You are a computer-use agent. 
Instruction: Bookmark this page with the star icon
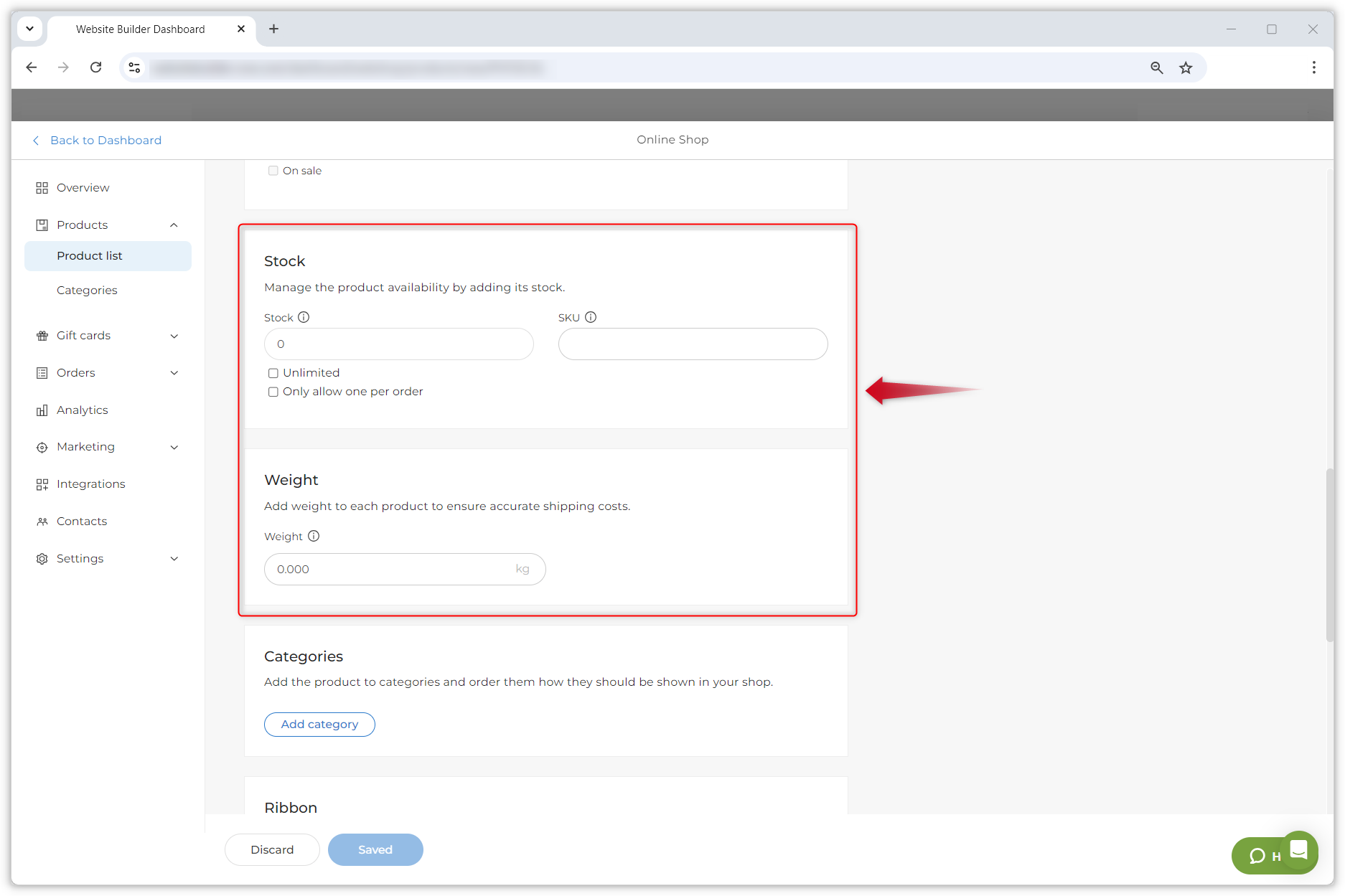pos(1186,67)
